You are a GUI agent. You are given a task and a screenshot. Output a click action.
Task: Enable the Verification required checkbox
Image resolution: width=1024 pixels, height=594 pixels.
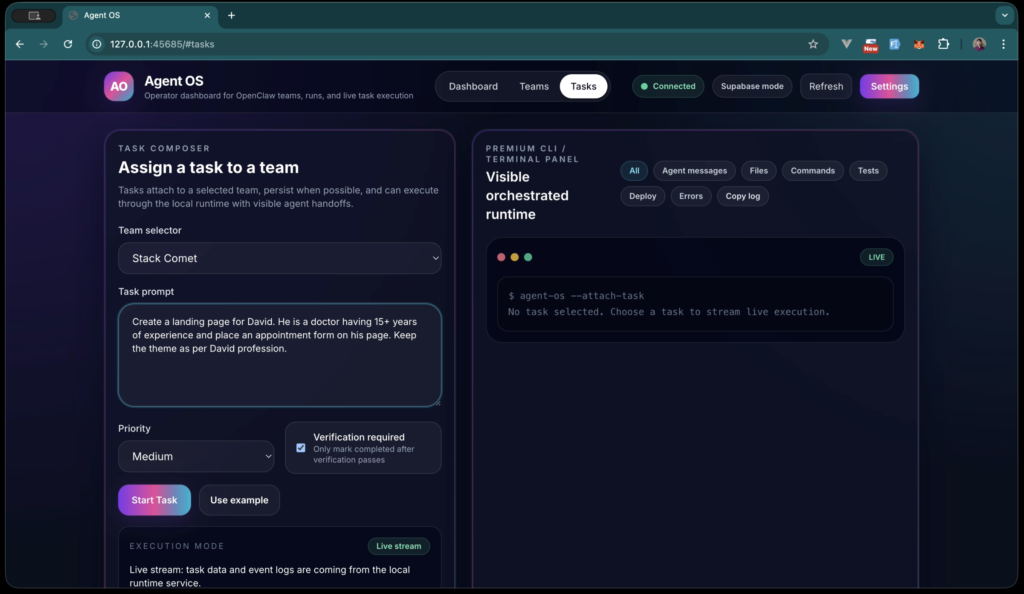[301, 447]
